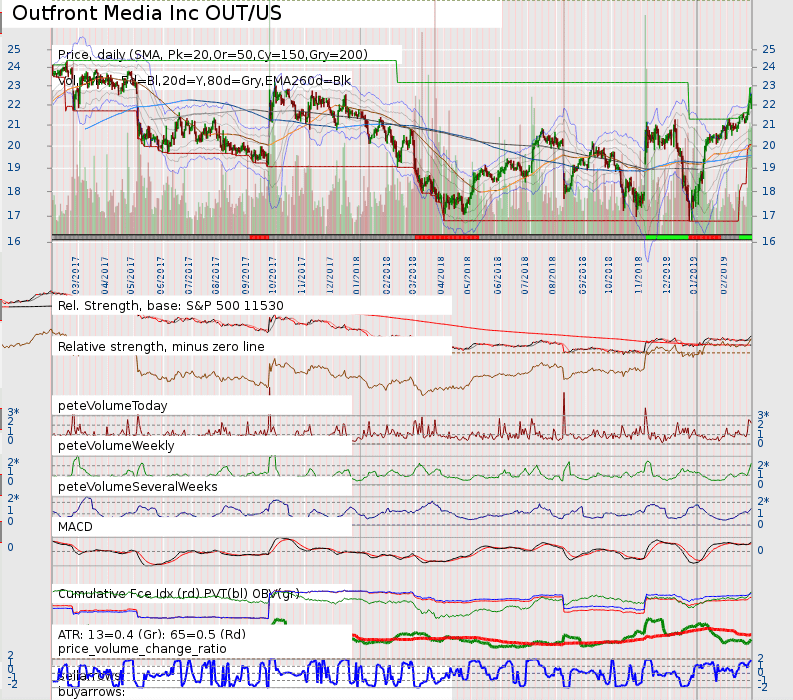The width and height of the screenshot is (793, 700).
Task: Click the 20 value on left price axis
Action: pos(14,145)
